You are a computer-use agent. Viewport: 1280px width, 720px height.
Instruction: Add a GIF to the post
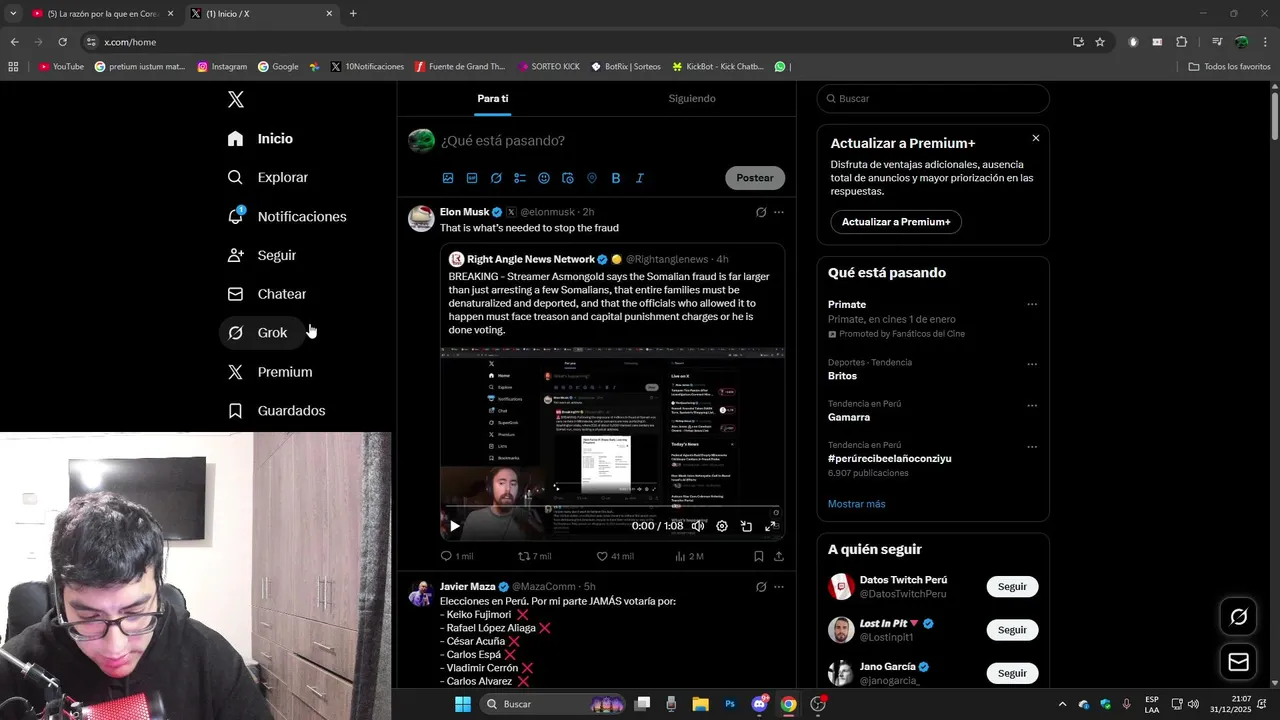[x=472, y=178]
